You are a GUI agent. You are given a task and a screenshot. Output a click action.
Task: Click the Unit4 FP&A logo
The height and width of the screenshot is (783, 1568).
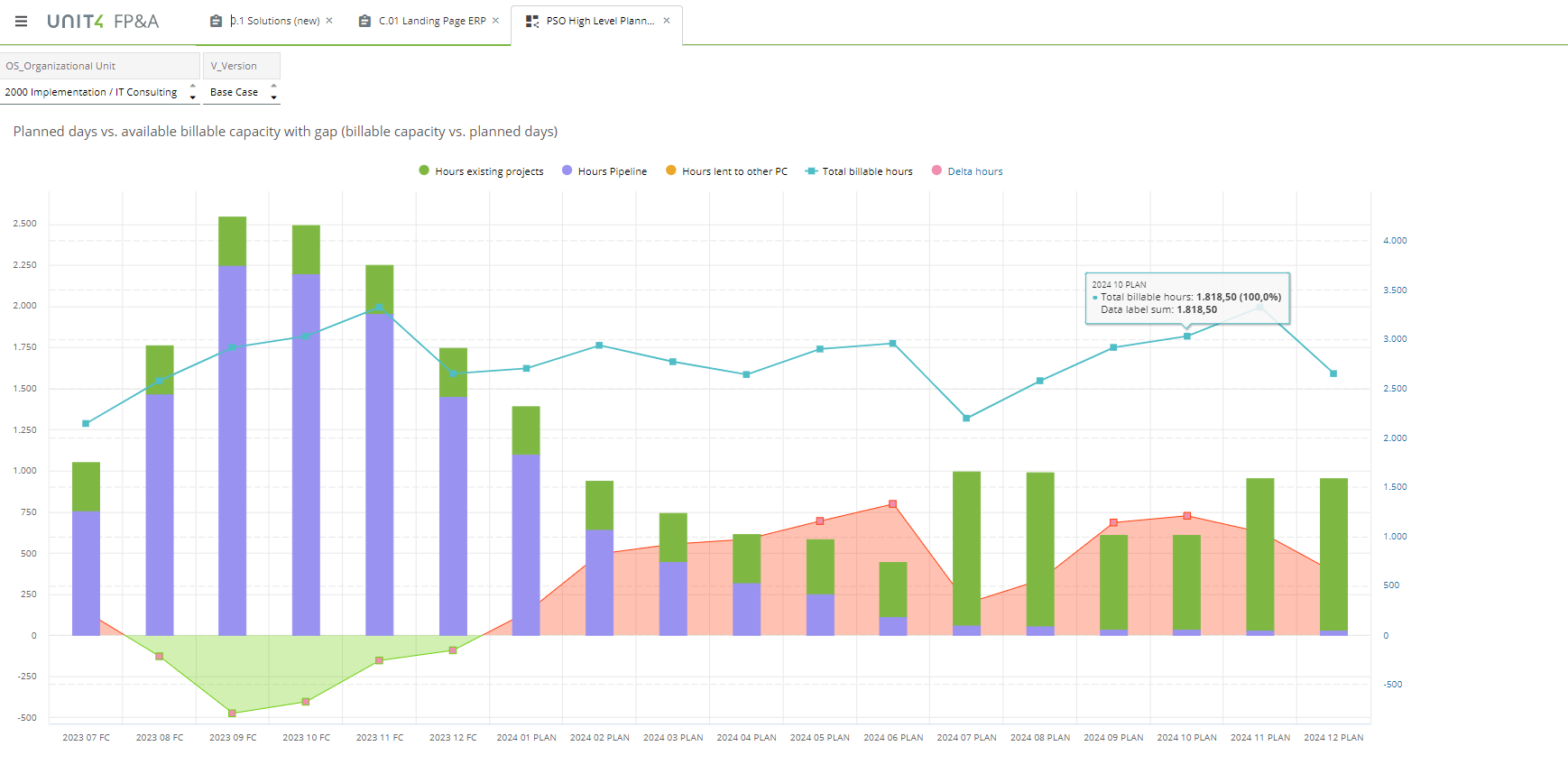(103, 21)
